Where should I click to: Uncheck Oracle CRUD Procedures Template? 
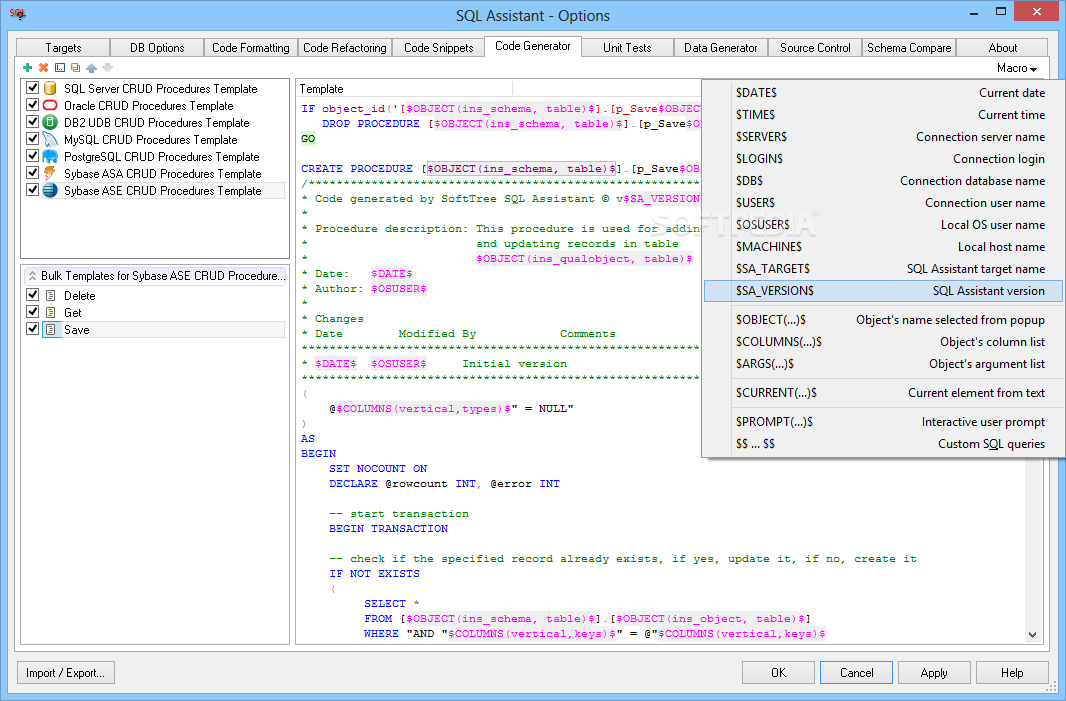32,105
